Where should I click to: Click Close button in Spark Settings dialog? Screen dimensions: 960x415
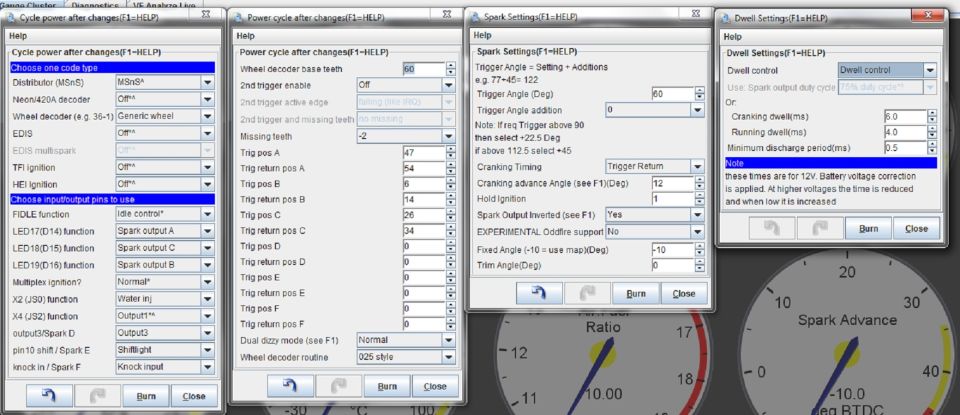(x=684, y=293)
